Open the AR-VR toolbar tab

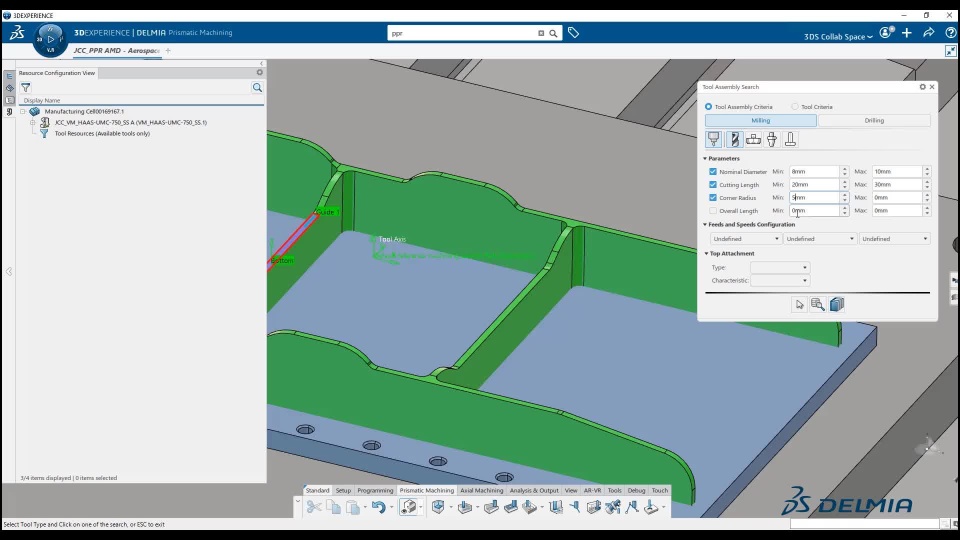(592, 490)
